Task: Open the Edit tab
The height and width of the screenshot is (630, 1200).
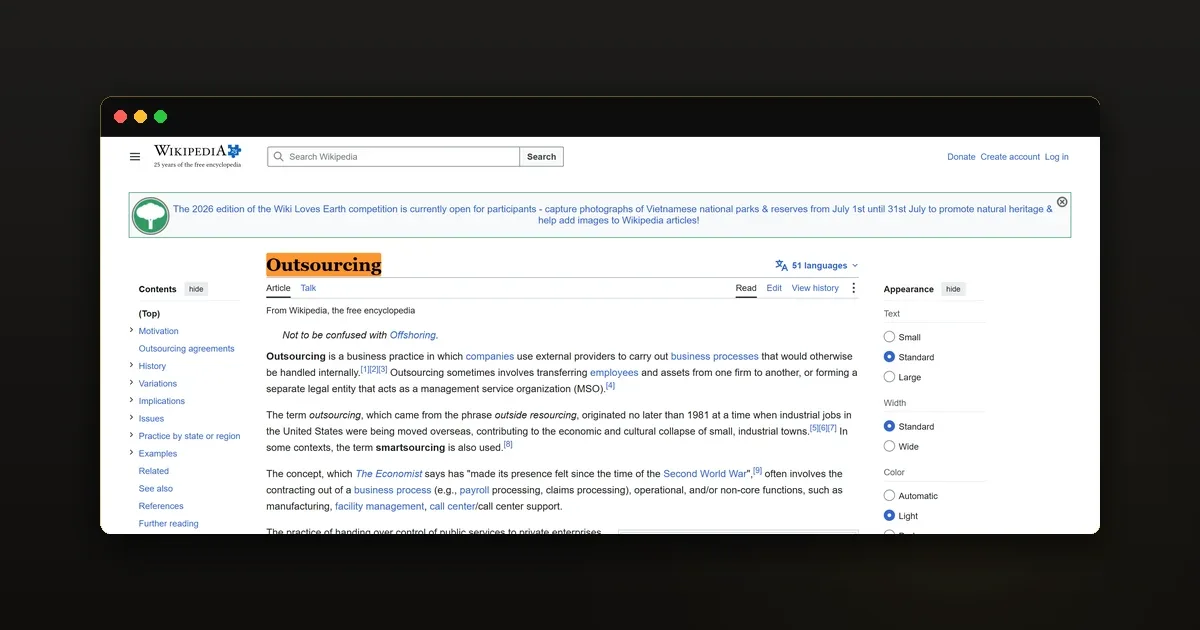Action: point(774,288)
